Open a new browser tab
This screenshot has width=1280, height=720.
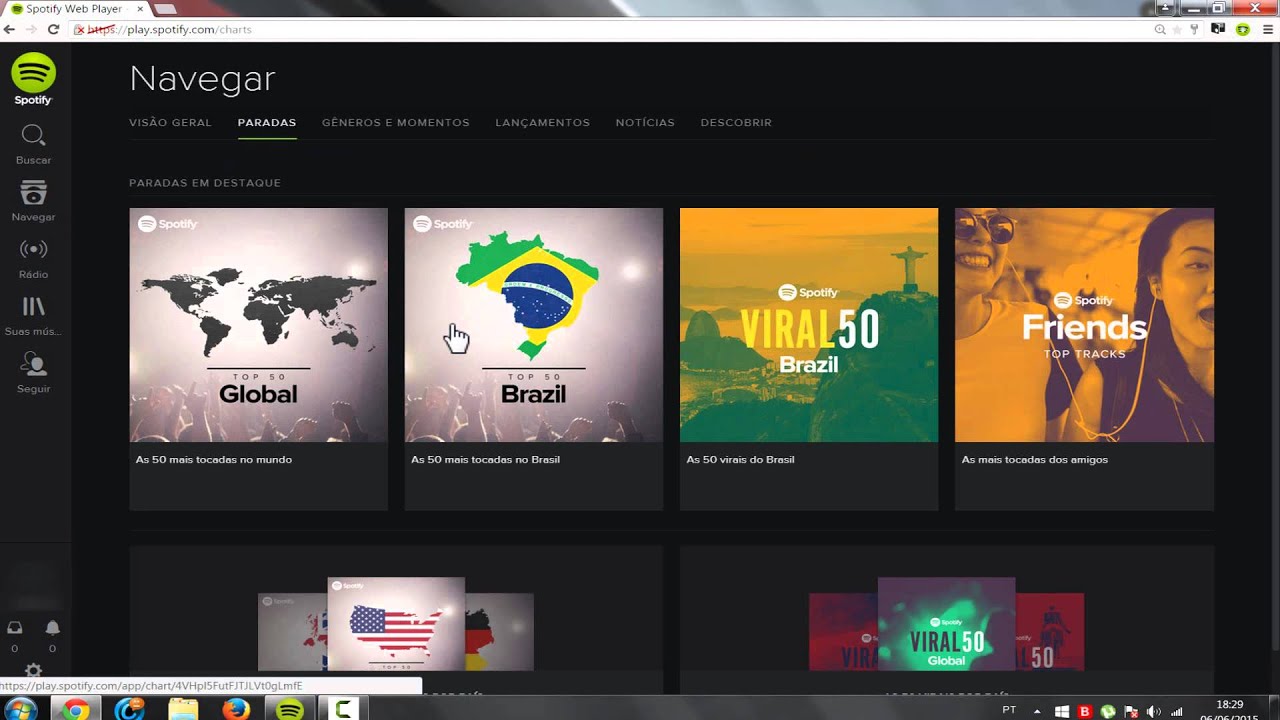(165, 9)
